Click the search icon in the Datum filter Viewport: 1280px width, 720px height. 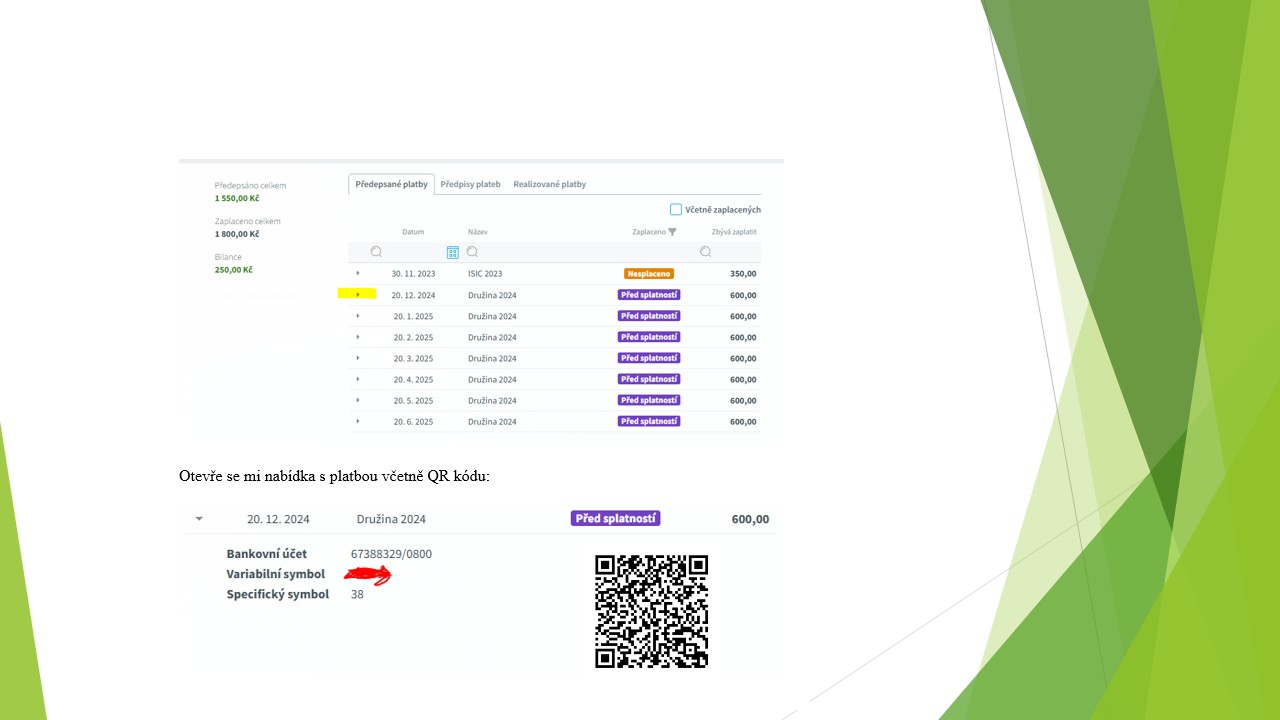[376, 252]
